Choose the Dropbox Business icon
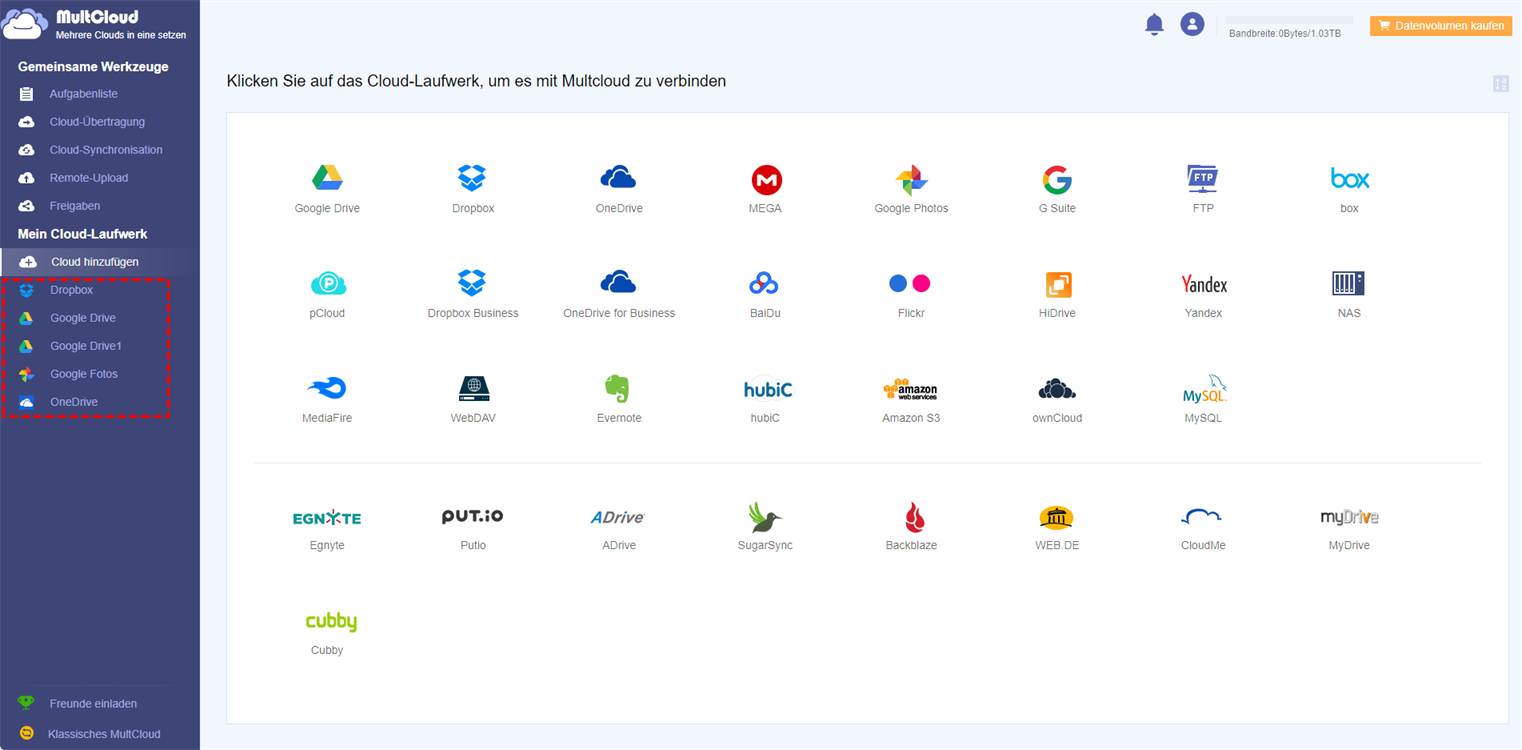Screen dimensions: 1522x750 coord(472,283)
